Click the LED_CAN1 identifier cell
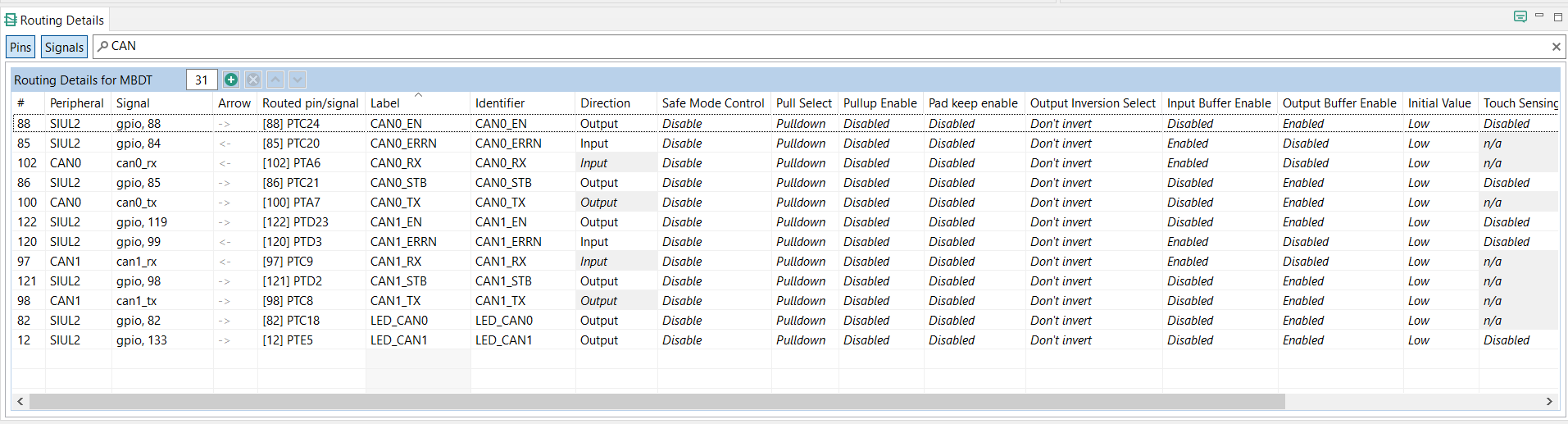 pyautogui.click(x=523, y=340)
